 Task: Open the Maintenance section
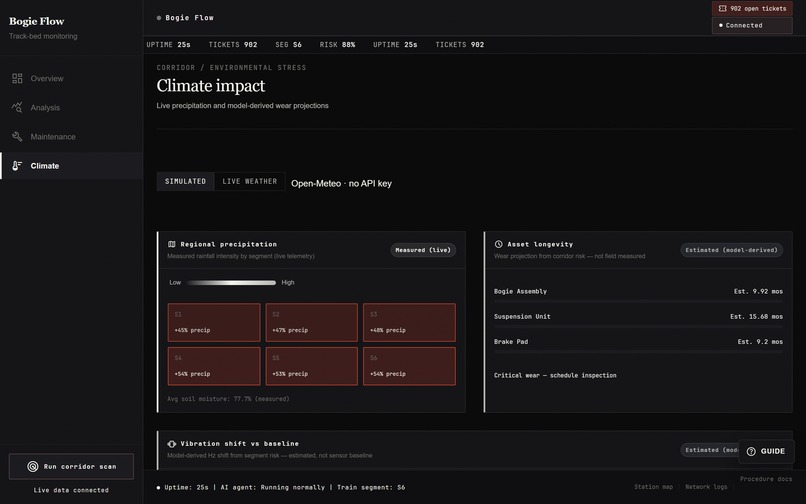(71, 137)
